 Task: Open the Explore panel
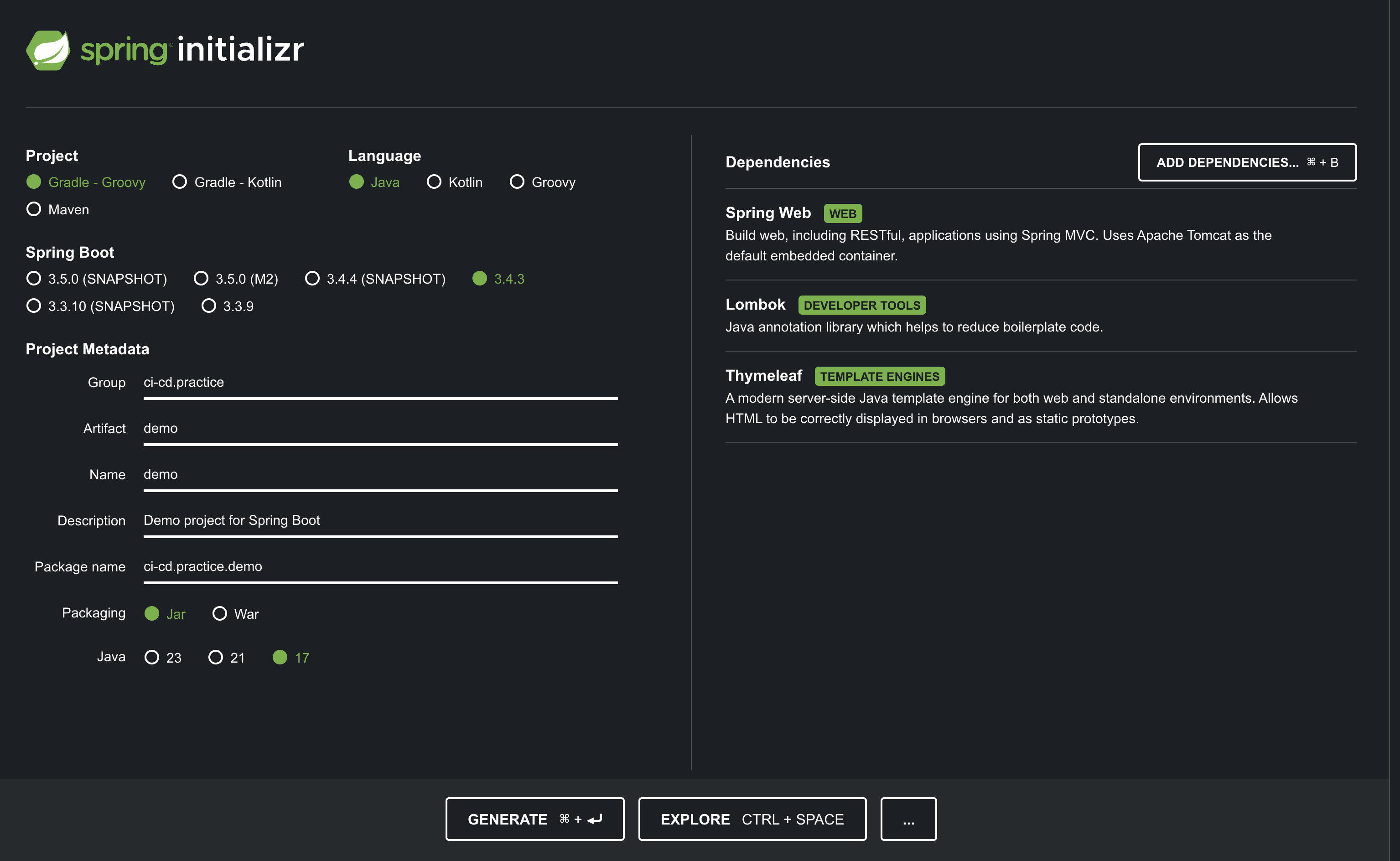point(752,819)
